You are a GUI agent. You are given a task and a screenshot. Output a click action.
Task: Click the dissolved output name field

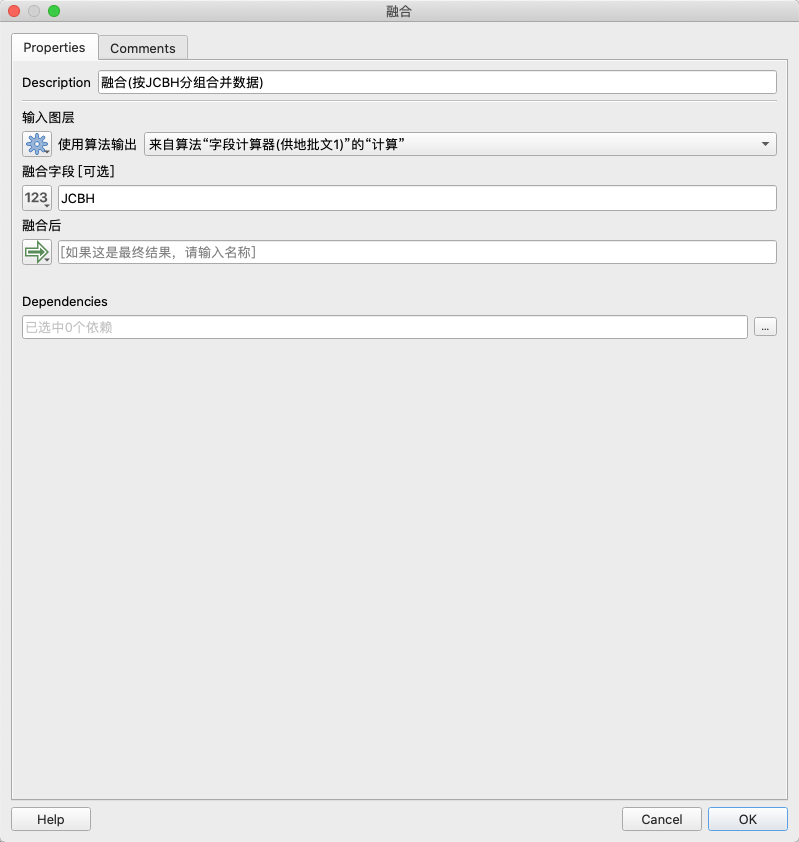[x=416, y=252]
